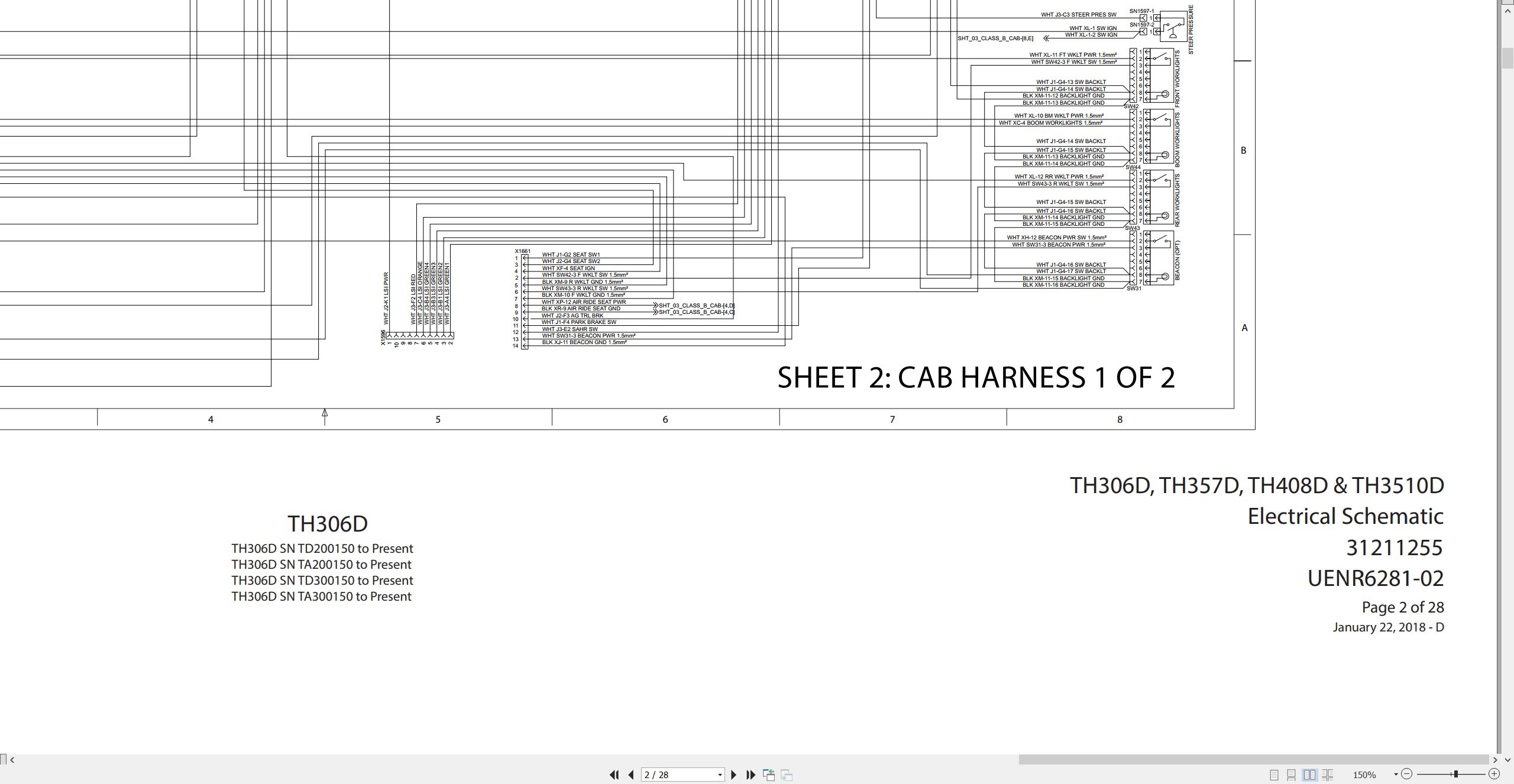The height and width of the screenshot is (784, 1514).
Task: Switch to continuous page view
Action: (1292, 775)
